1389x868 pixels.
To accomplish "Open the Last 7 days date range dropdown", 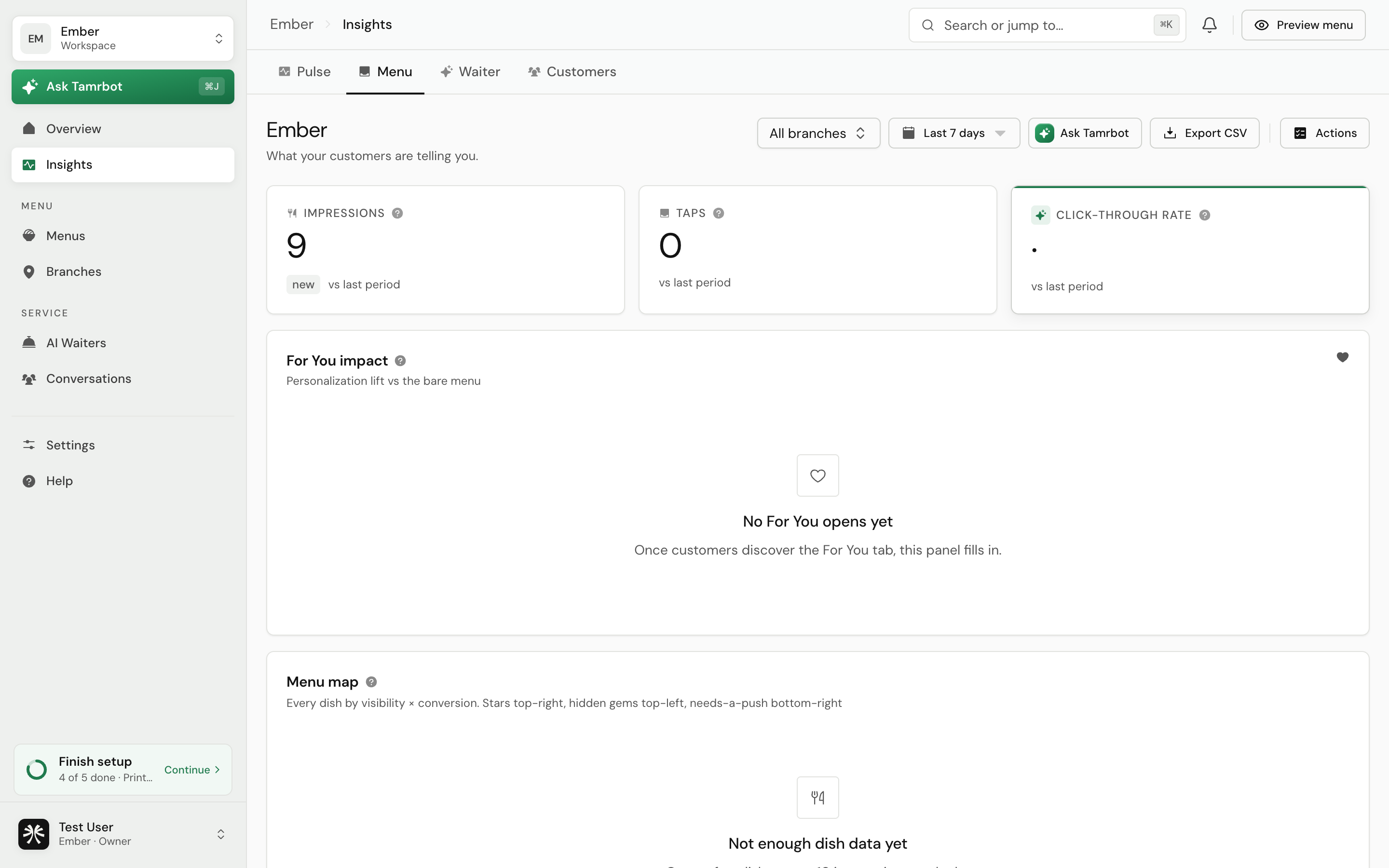I will [954, 133].
